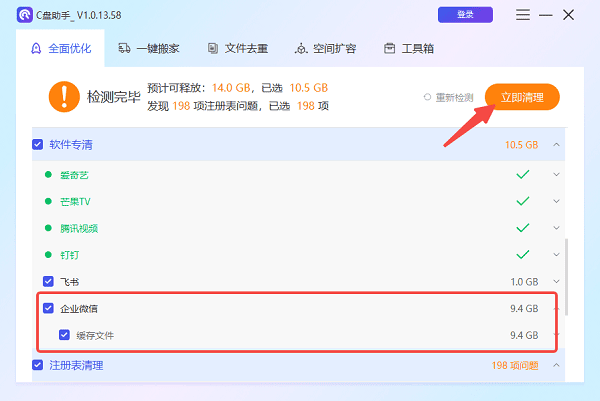The height and width of the screenshot is (401, 600).
Task: Uncheck the 注册表清理 checkbox
Action: click(38, 365)
